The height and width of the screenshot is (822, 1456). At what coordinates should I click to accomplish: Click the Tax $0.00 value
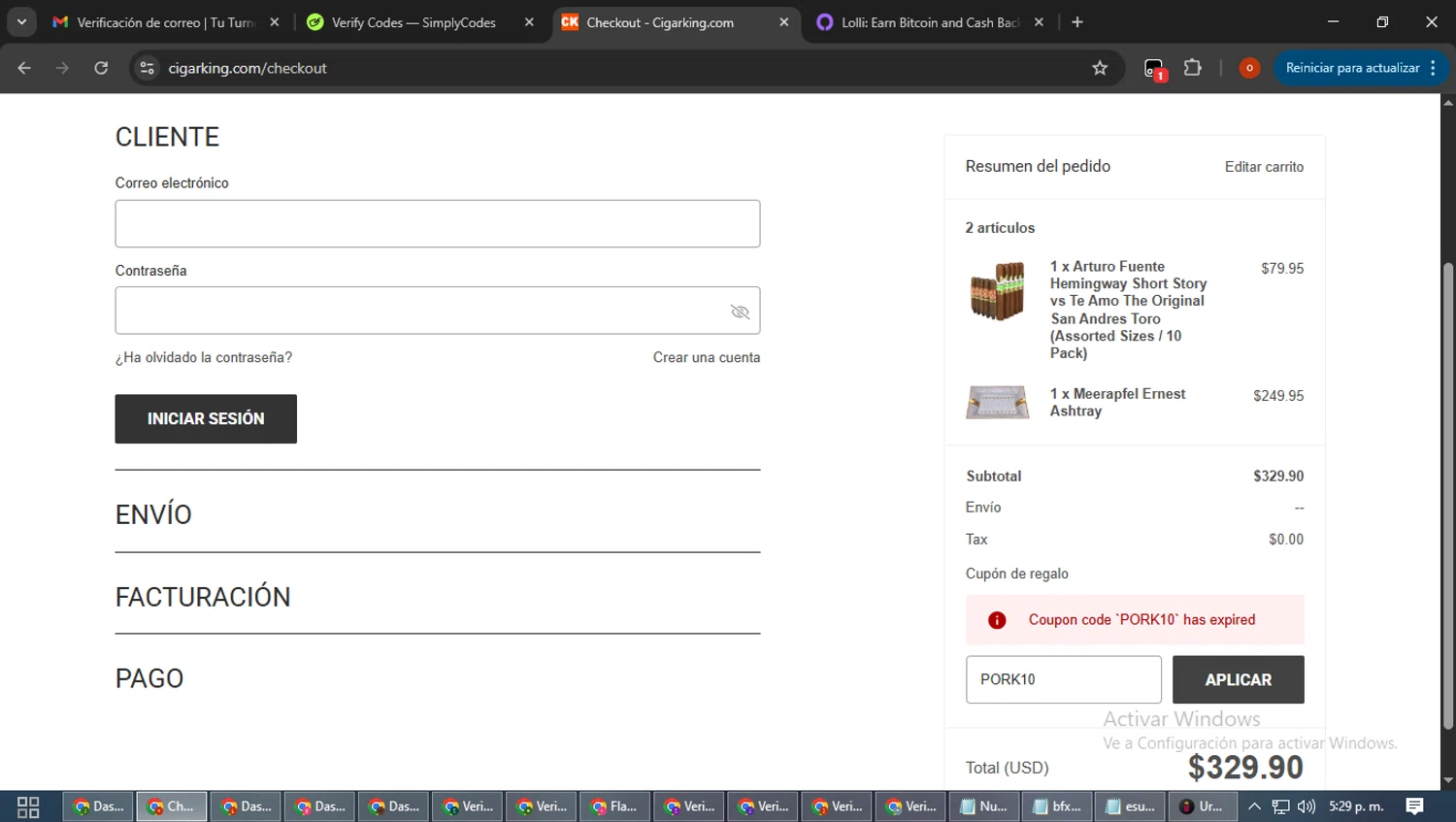click(1286, 540)
